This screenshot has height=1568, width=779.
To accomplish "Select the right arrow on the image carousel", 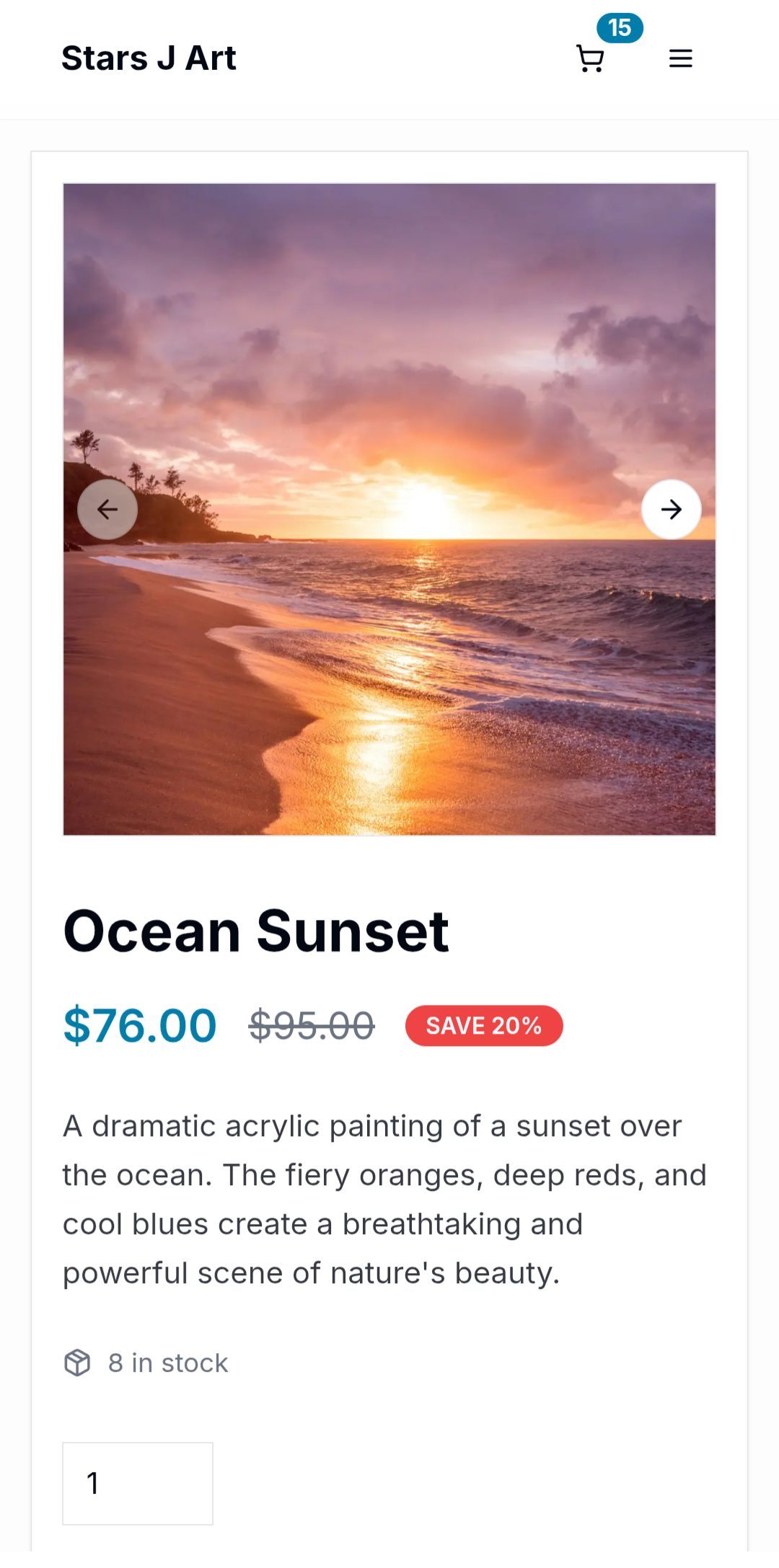I will click(671, 508).
